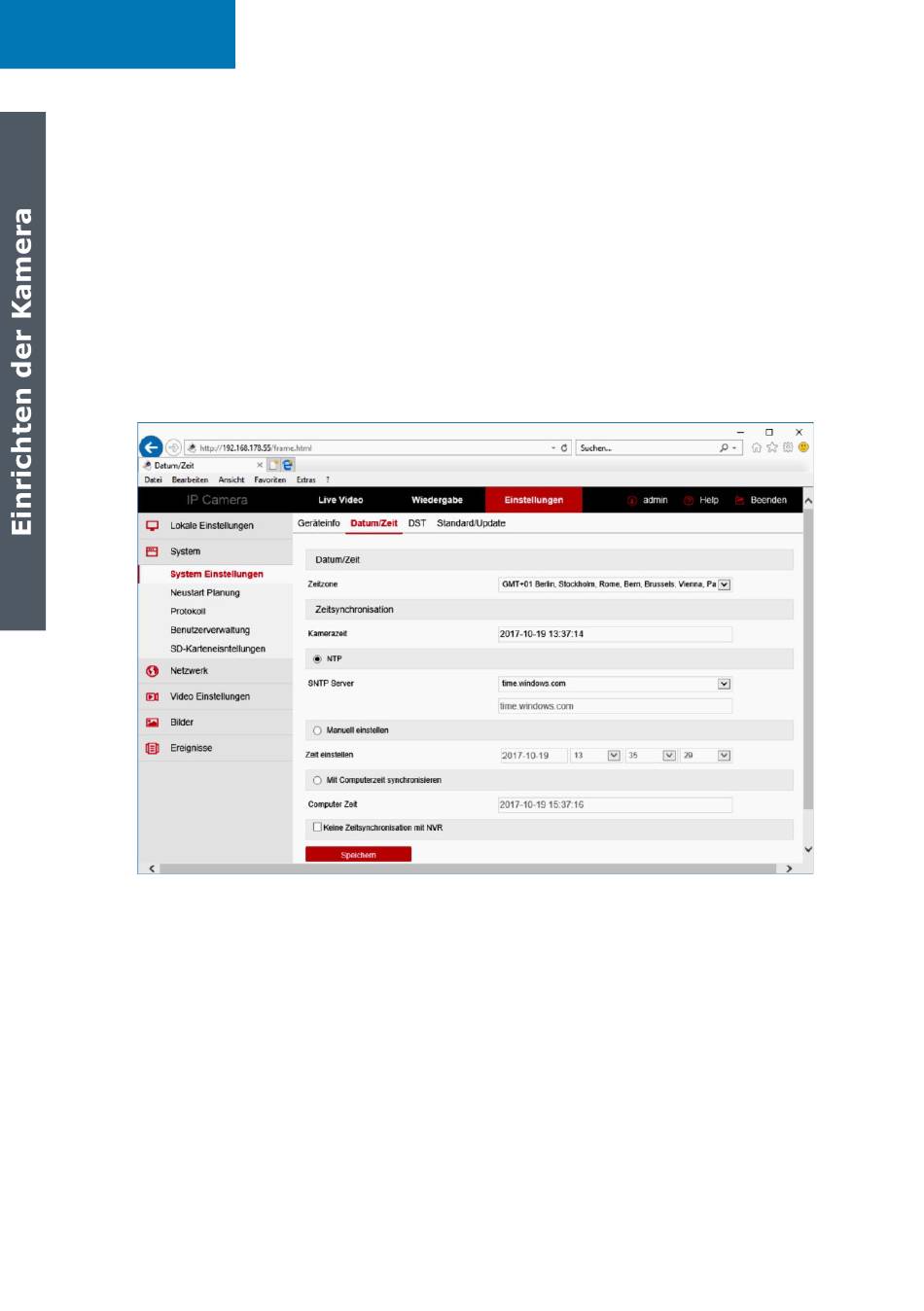Click the Netzwerk globe icon
924x1311 pixels.
click(x=152, y=671)
